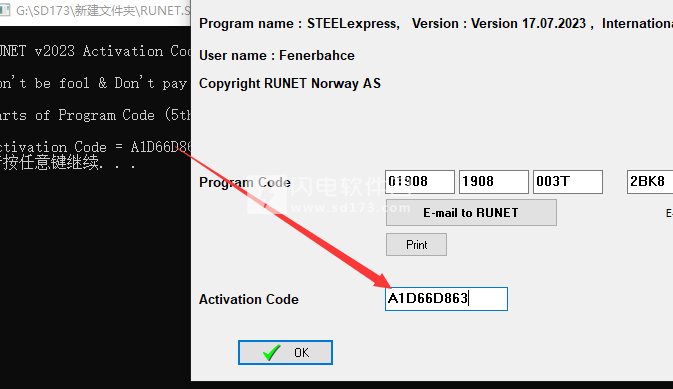Click the E-mail to RUNET button
The height and width of the screenshot is (389, 673).
coord(471,213)
